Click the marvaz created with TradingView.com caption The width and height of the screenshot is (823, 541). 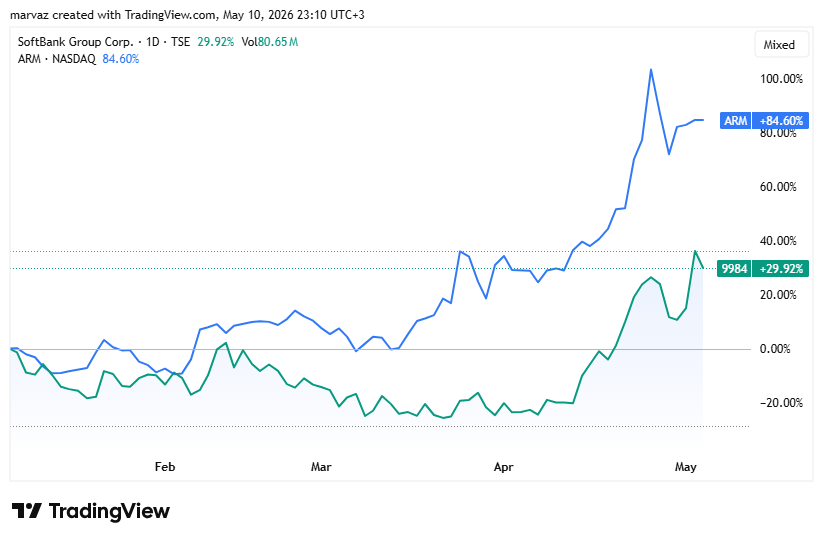(x=187, y=15)
